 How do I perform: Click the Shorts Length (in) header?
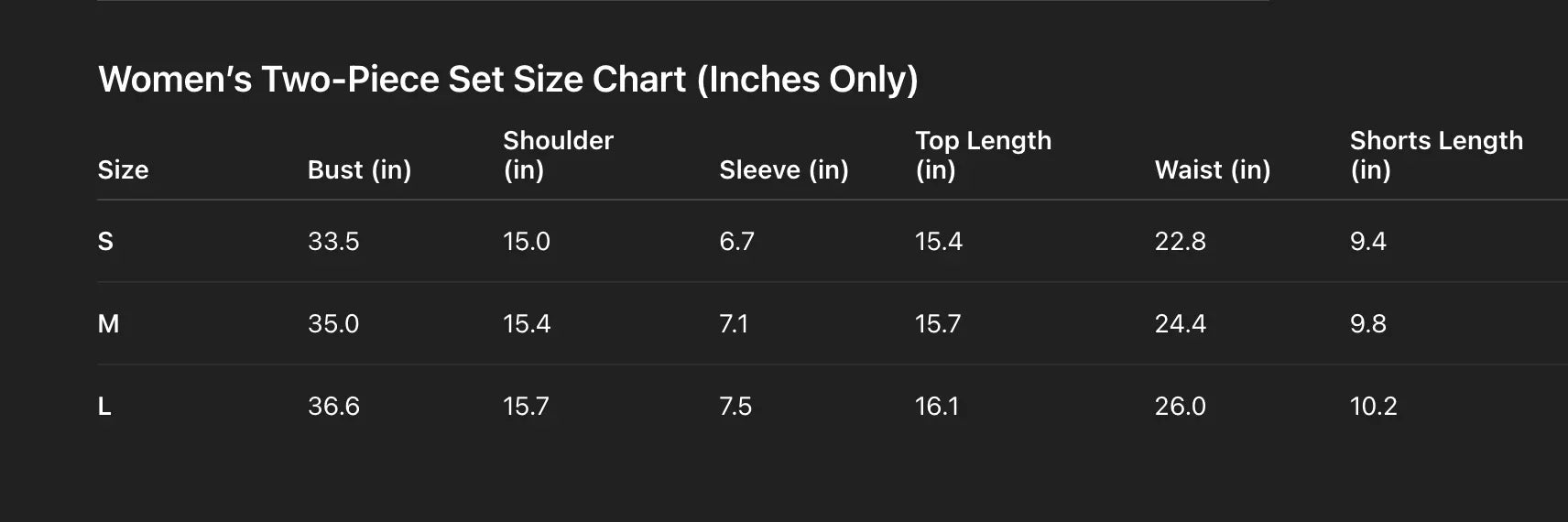tap(1435, 155)
